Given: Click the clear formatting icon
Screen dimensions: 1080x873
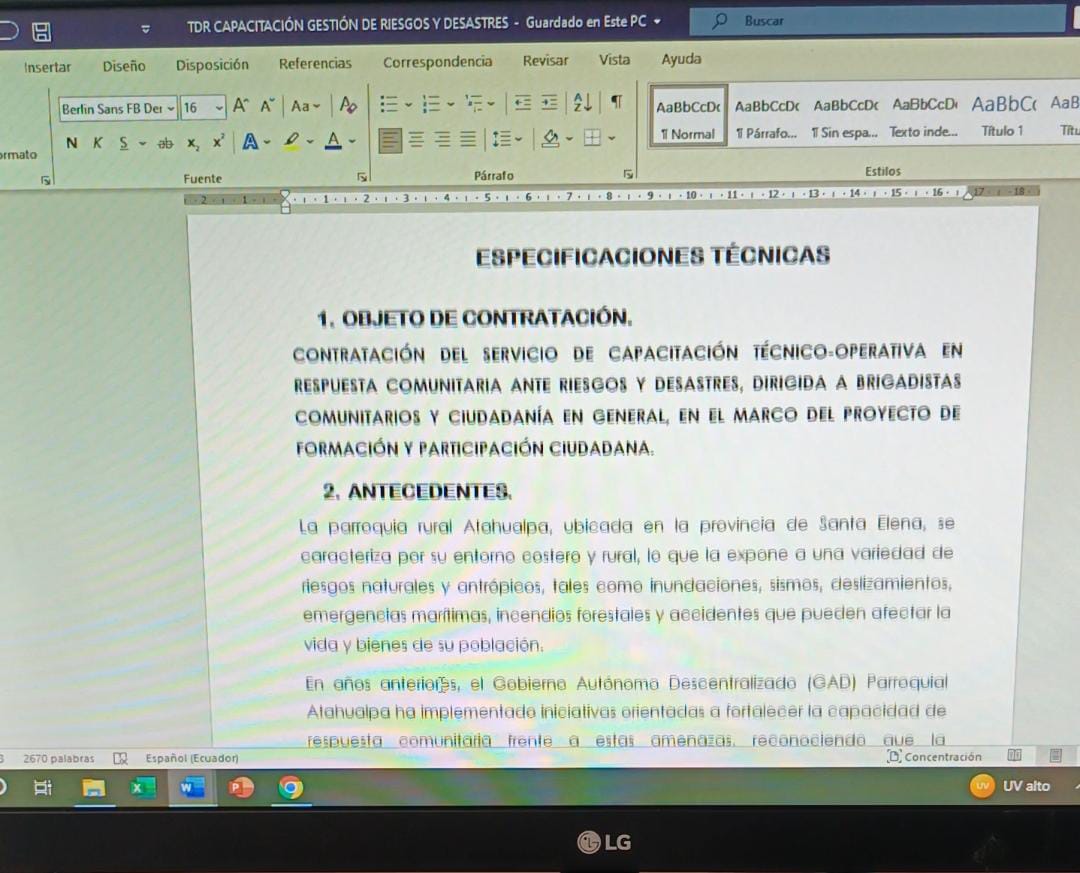Looking at the screenshot, I should [348, 106].
